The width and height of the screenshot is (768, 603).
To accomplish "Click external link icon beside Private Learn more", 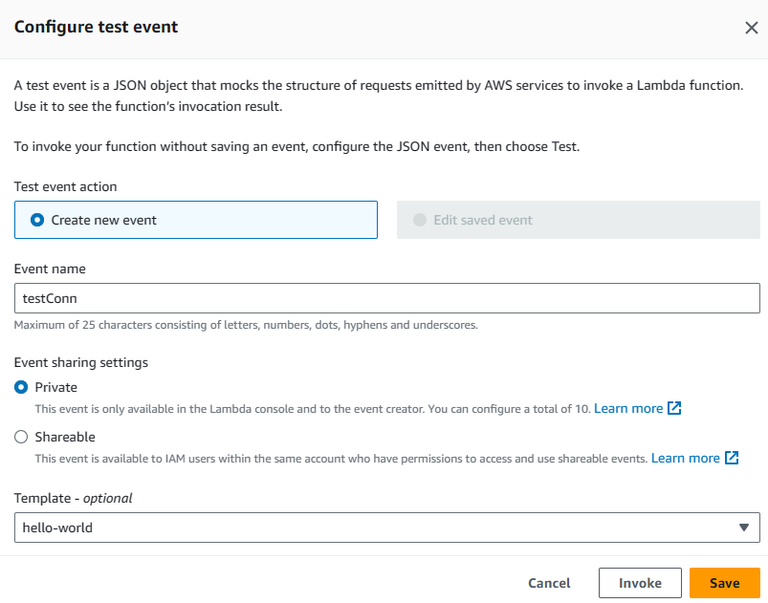I will (x=675, y=408).
